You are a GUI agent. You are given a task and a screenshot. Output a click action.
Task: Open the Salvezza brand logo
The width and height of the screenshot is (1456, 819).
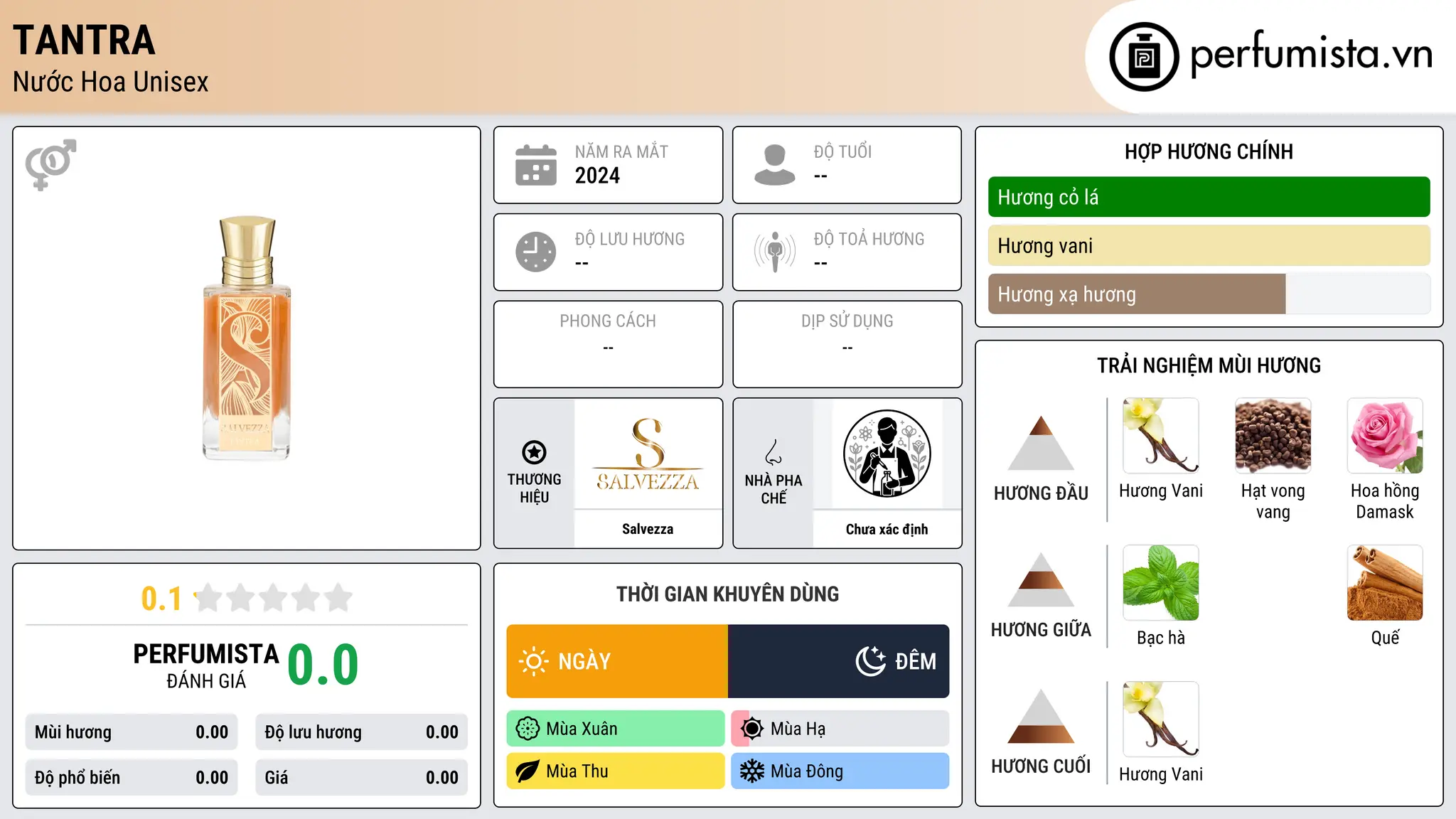point(648,454)
